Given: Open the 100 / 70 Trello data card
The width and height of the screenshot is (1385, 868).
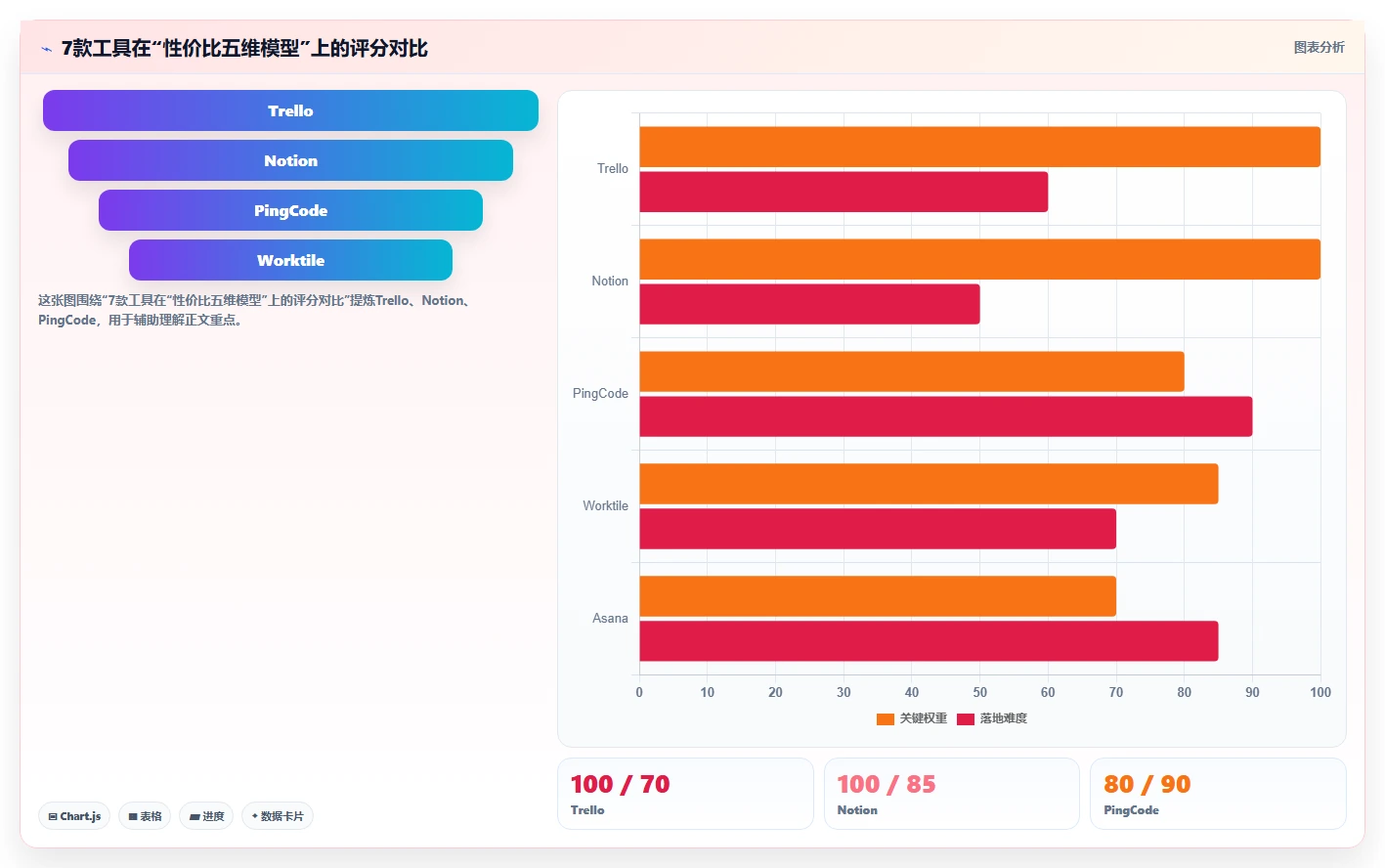Looking at the screenshot, I should click(x=685, y=794).
